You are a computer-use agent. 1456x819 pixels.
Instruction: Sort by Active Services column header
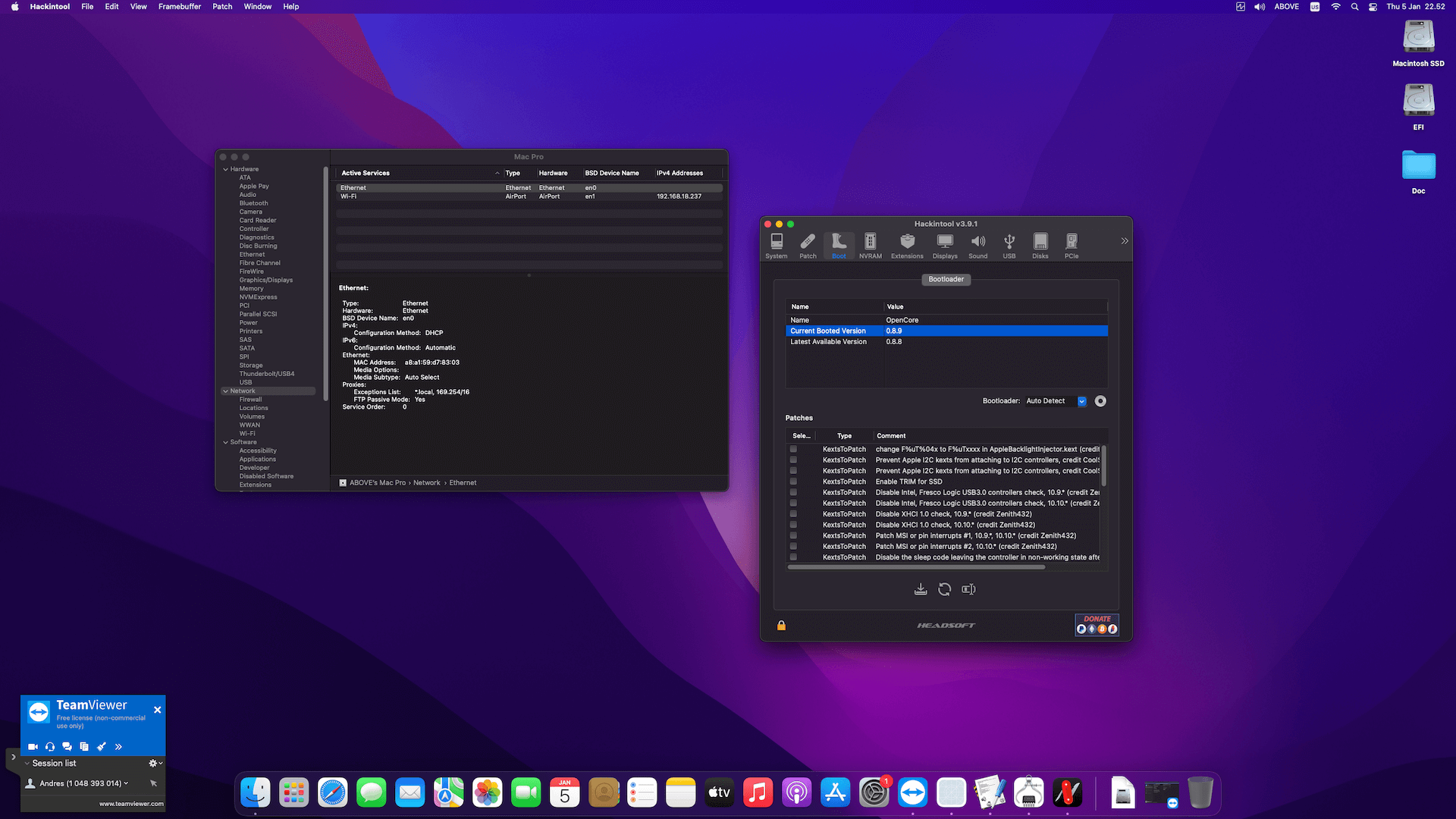(x=420, y=173)
